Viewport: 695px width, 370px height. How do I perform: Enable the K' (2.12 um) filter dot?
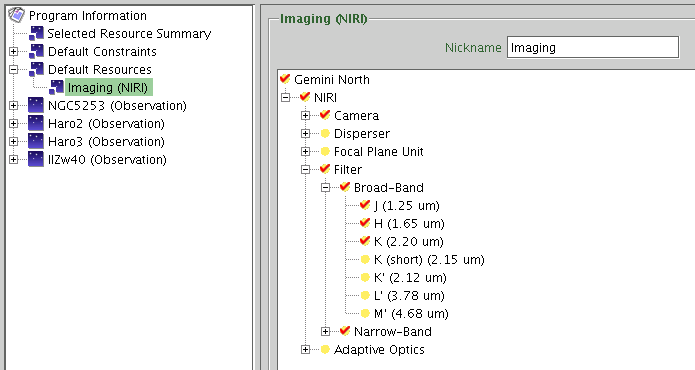pyautogui.click(x=365, y=277)
